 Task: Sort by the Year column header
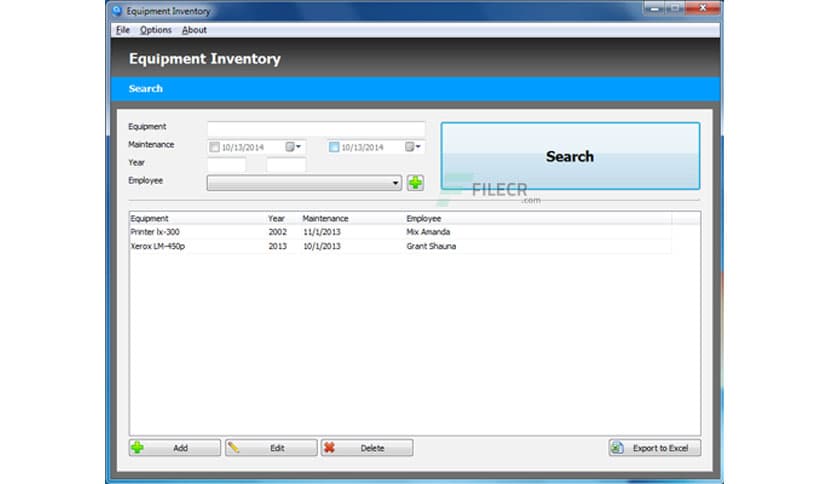(x=284, y=219)
